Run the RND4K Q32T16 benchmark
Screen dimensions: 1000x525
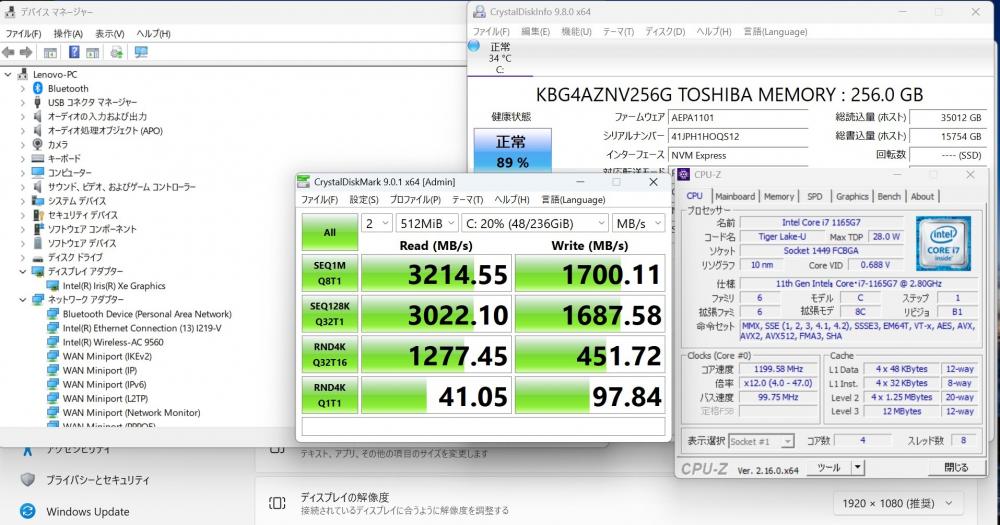(x=330, y=355)
